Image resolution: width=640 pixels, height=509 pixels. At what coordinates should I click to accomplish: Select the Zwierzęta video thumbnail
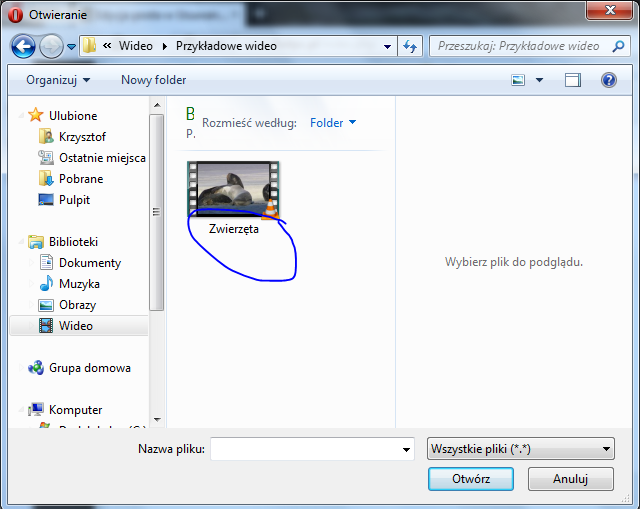(x=233, y=189)
